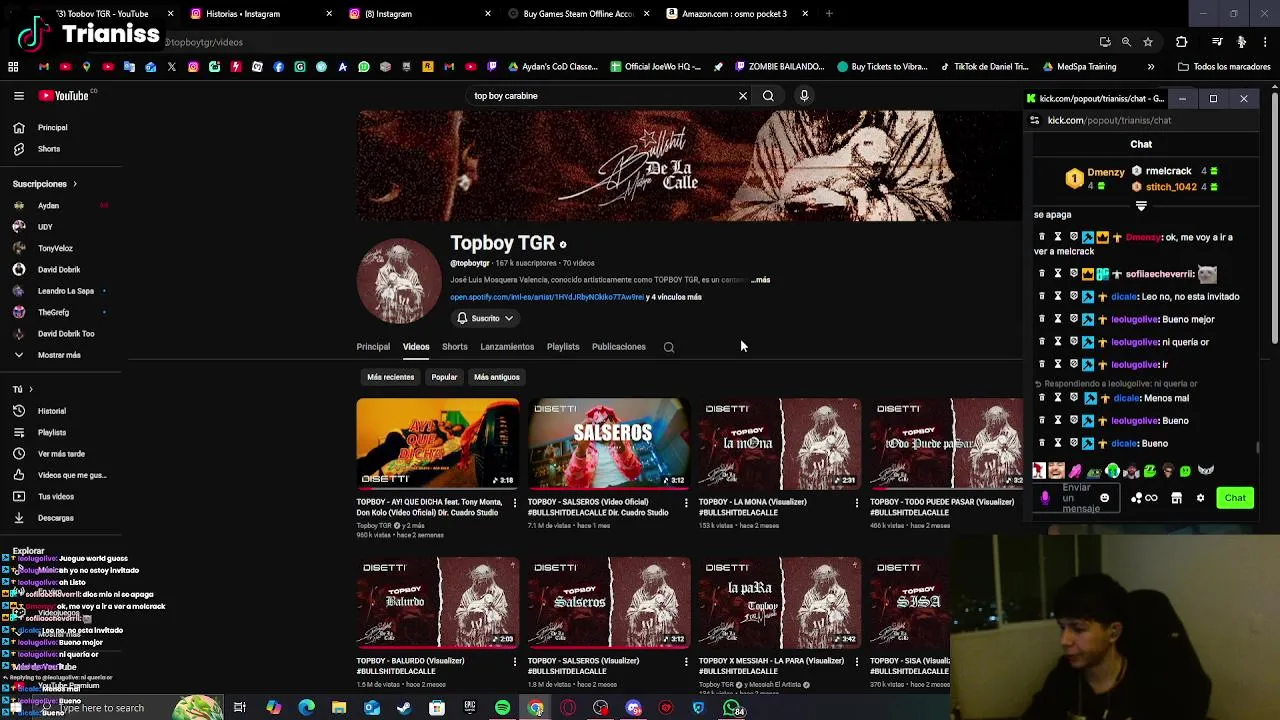Open Kick chat shop icon
The image size is (1280, 720).
click(x=1176, y=498)
